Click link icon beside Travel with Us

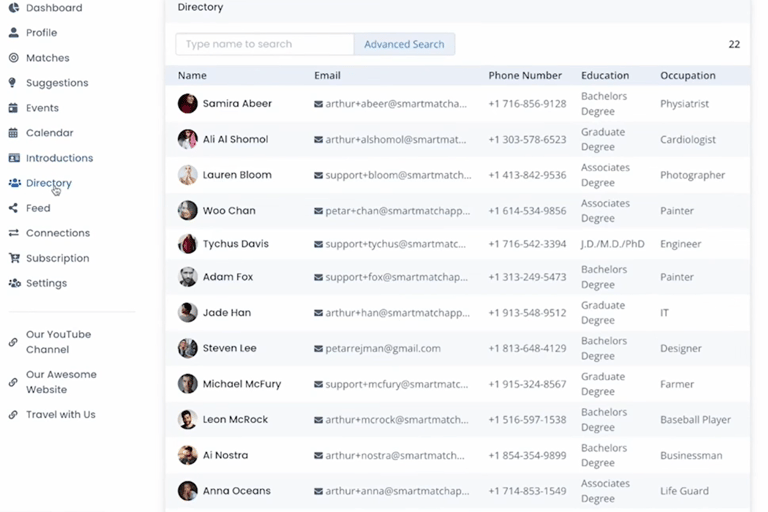[x=13, y=414]
